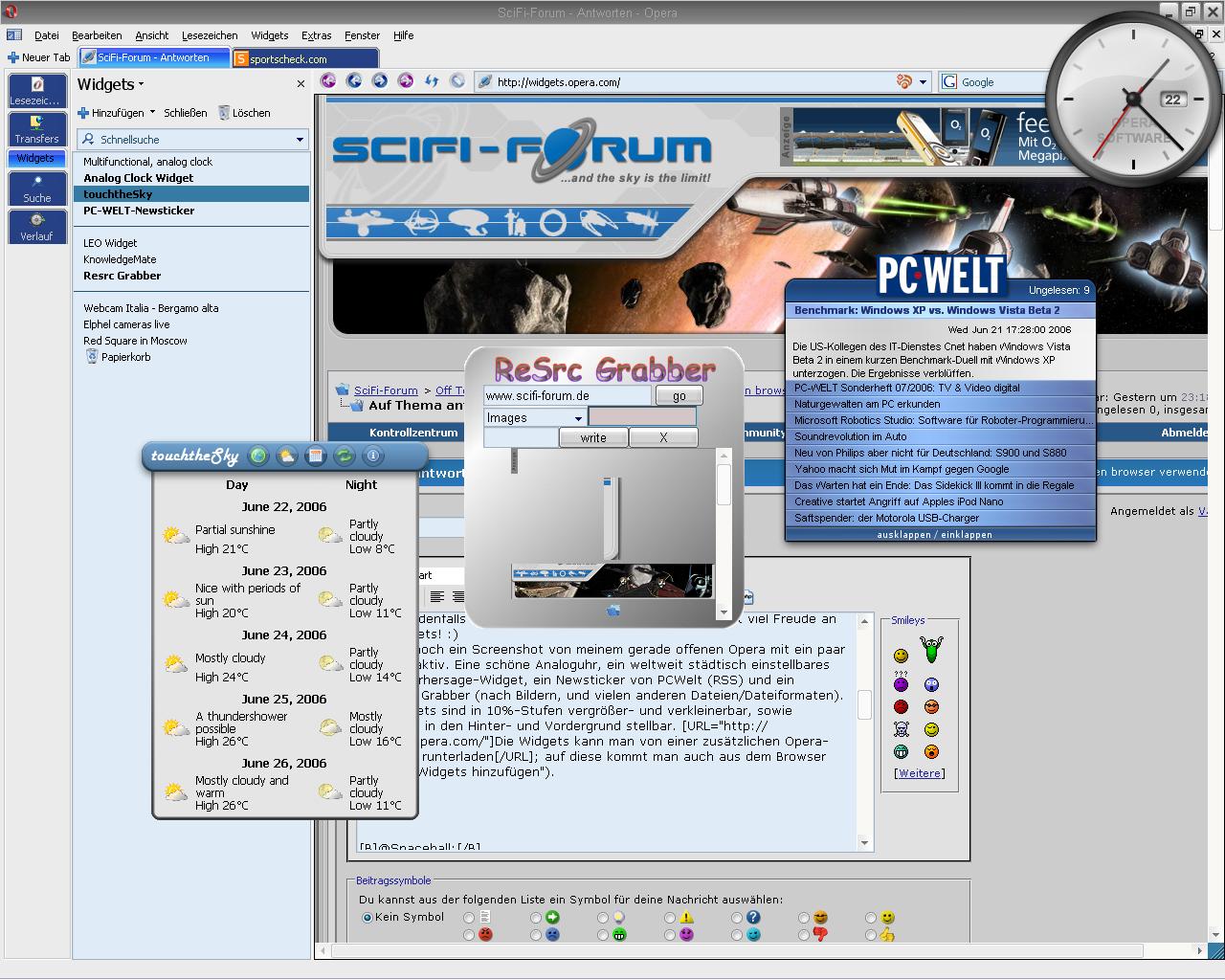Select the warning triangle symbol radio button
This screenshot has height=980, width=1225.
(670, 917)
